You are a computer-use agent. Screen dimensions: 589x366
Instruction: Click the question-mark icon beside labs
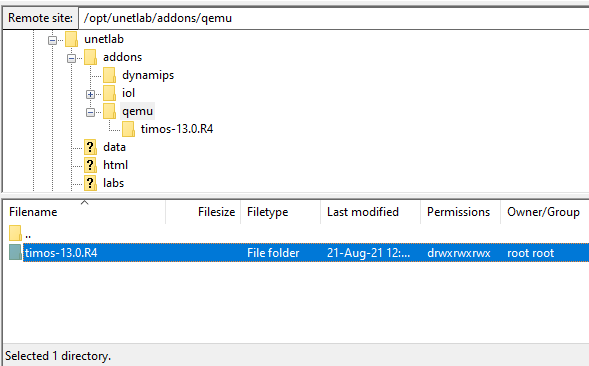90,183
